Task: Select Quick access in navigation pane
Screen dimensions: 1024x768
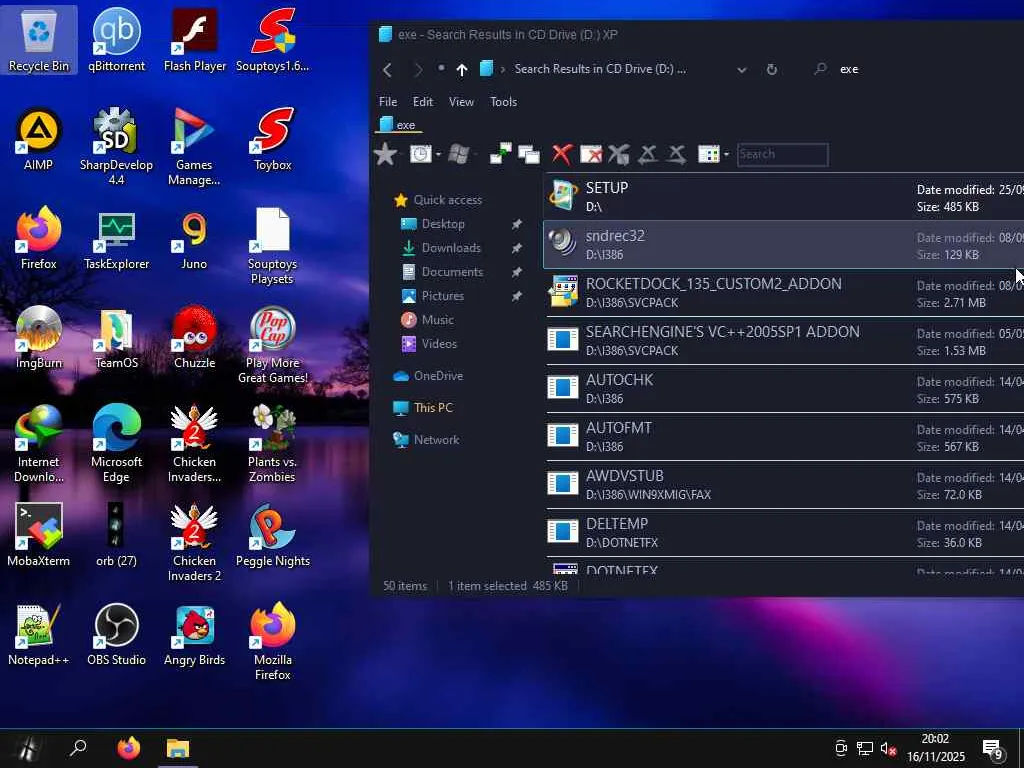Action: click(x=447, y=200)
